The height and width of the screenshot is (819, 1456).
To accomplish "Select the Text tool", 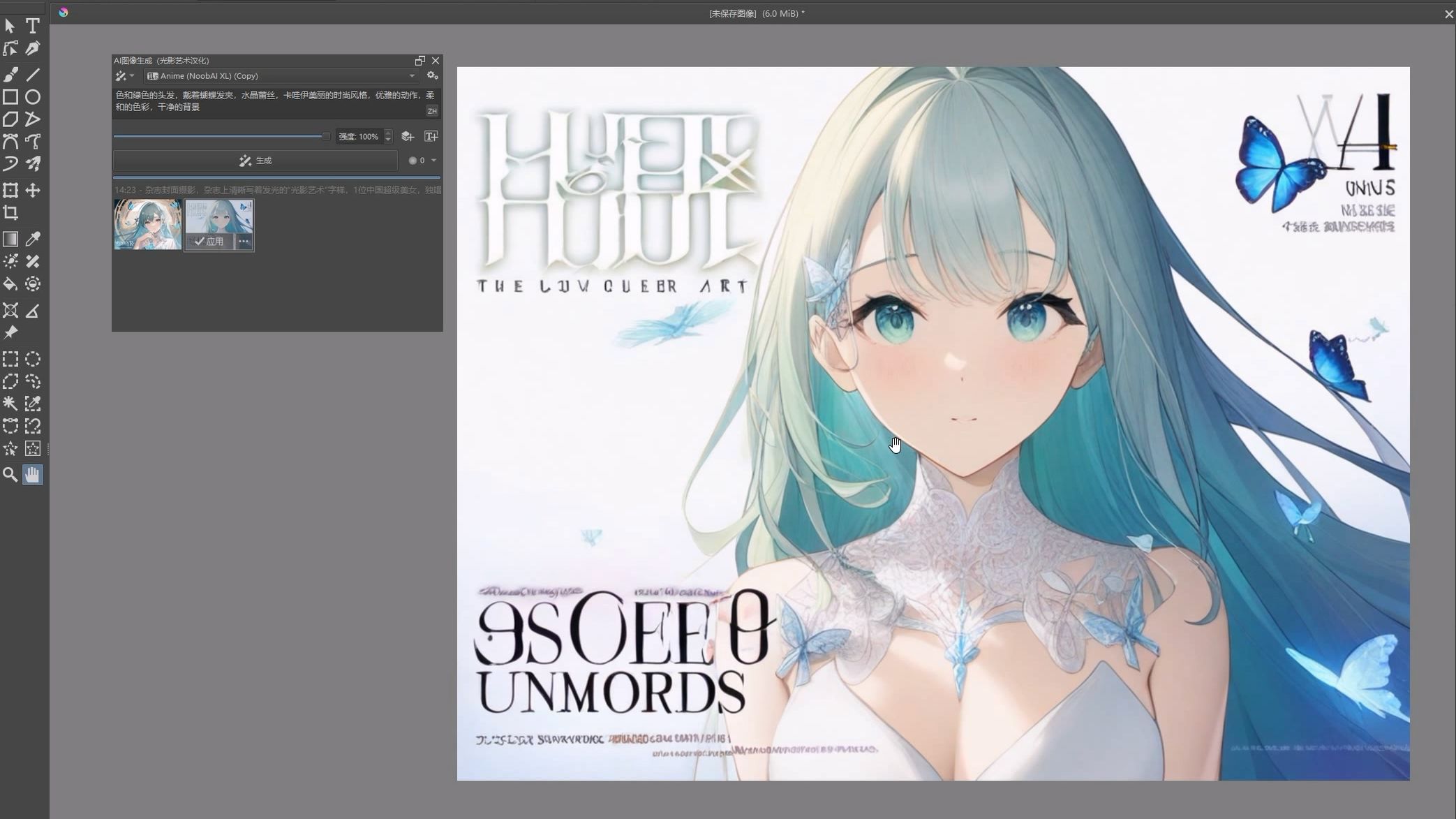I will (32, 26).
